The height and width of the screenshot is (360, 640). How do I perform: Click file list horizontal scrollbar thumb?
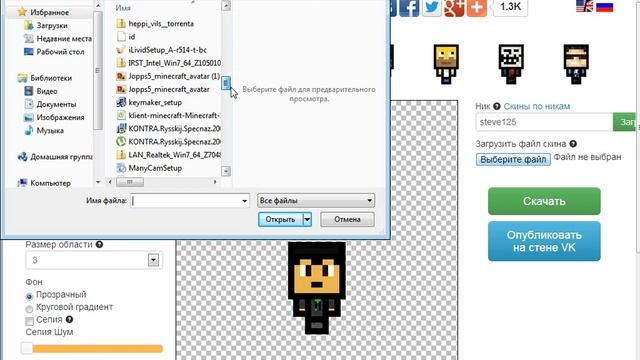coord(130,182)
